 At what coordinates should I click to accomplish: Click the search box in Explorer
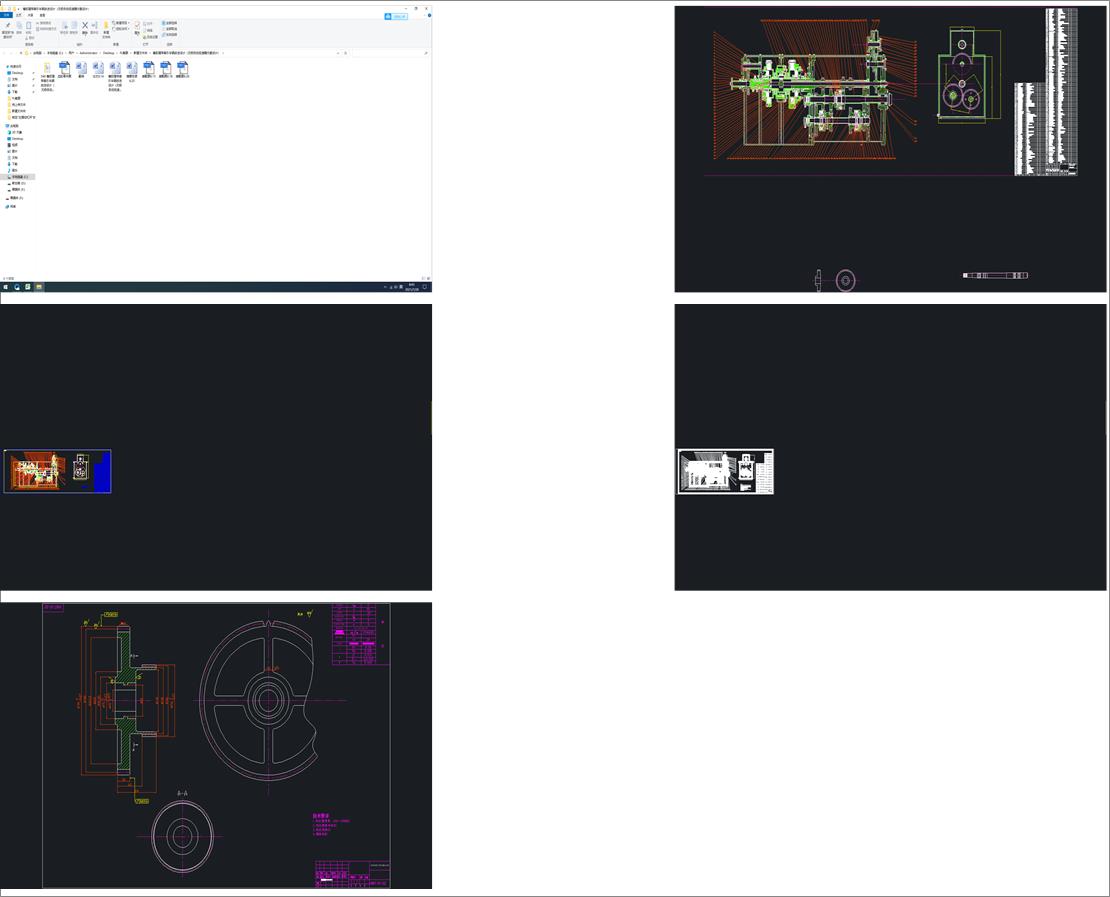[x=390, y=53]
